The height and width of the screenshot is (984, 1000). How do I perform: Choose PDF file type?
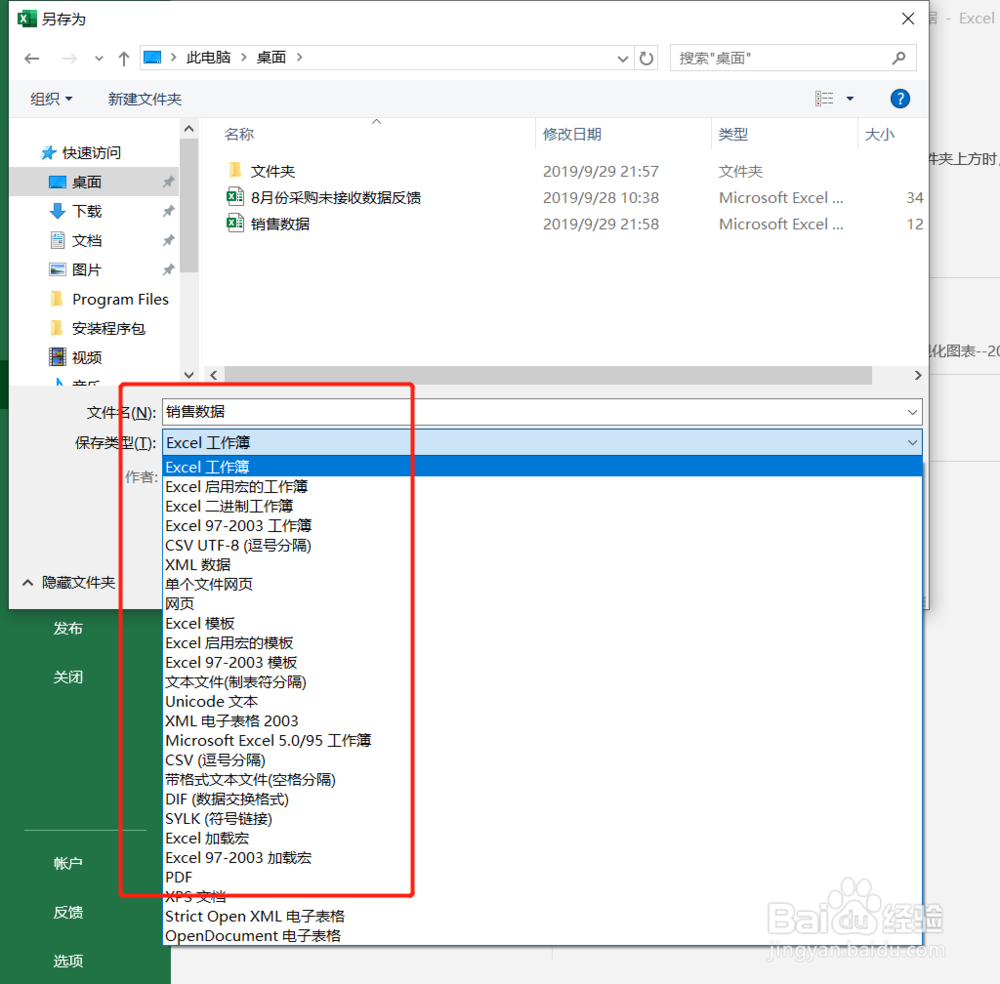tap(179, 878)
